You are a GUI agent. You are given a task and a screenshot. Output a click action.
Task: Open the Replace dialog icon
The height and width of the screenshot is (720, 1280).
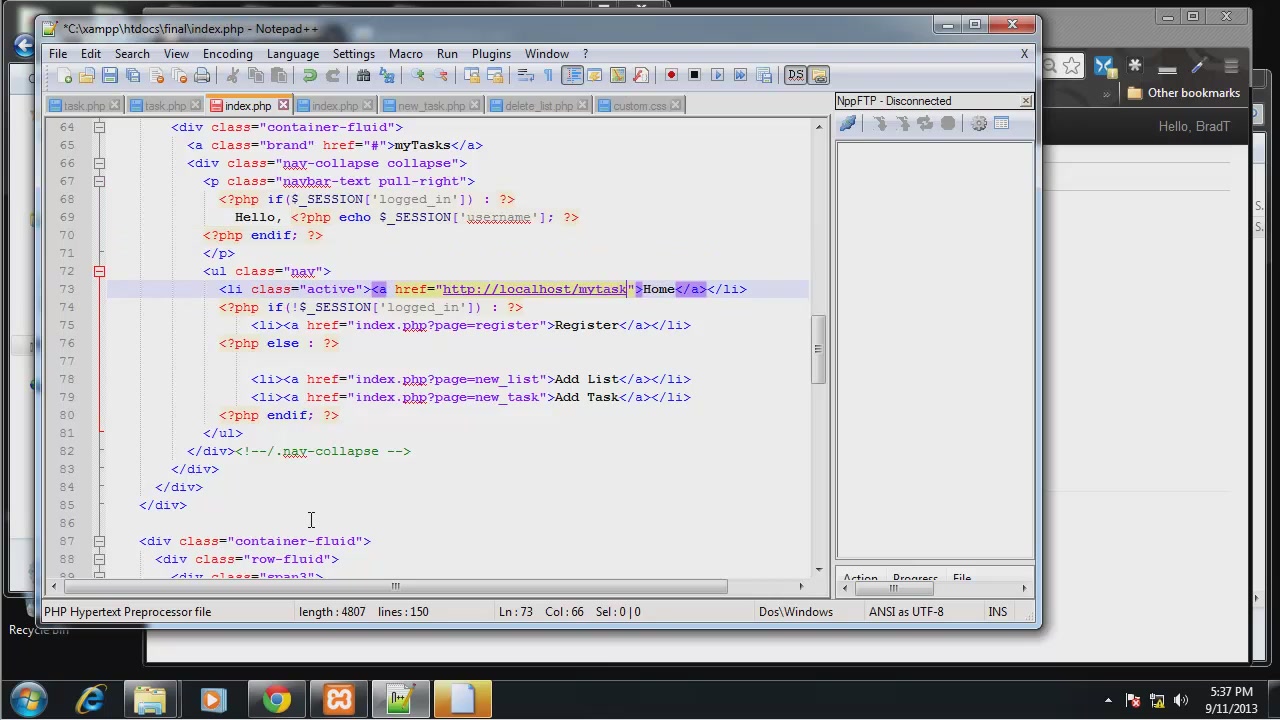click(x=386, y=75)
